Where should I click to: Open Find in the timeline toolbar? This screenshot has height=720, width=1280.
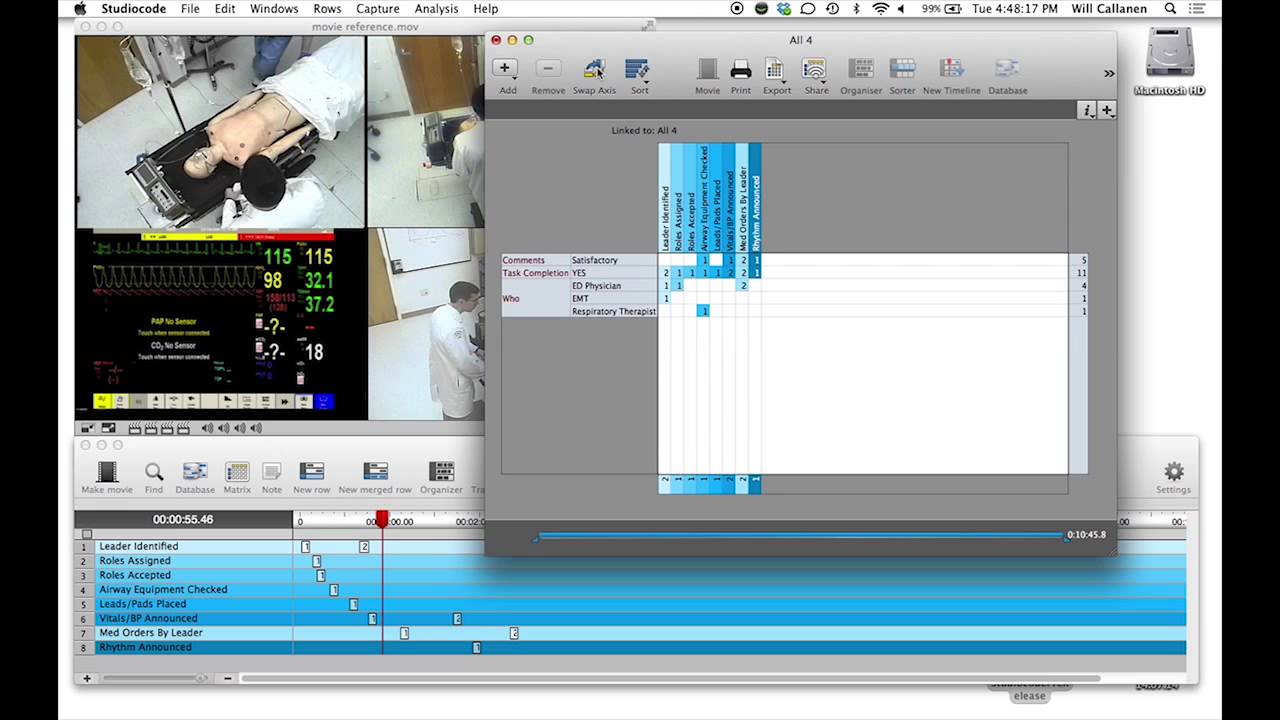[x=153, y=478]
